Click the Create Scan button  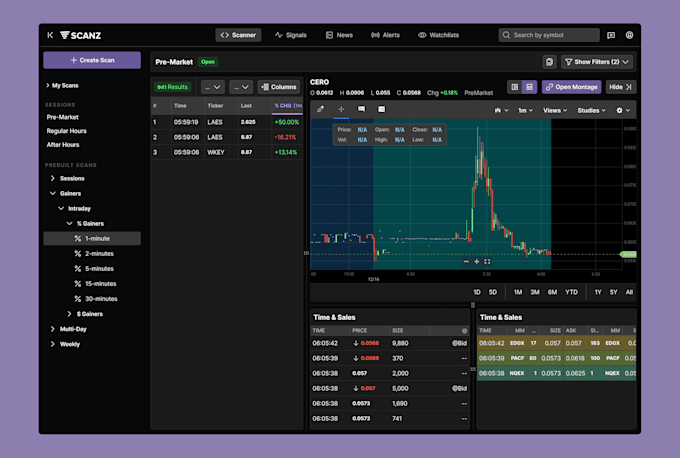[x=92, y=60]
